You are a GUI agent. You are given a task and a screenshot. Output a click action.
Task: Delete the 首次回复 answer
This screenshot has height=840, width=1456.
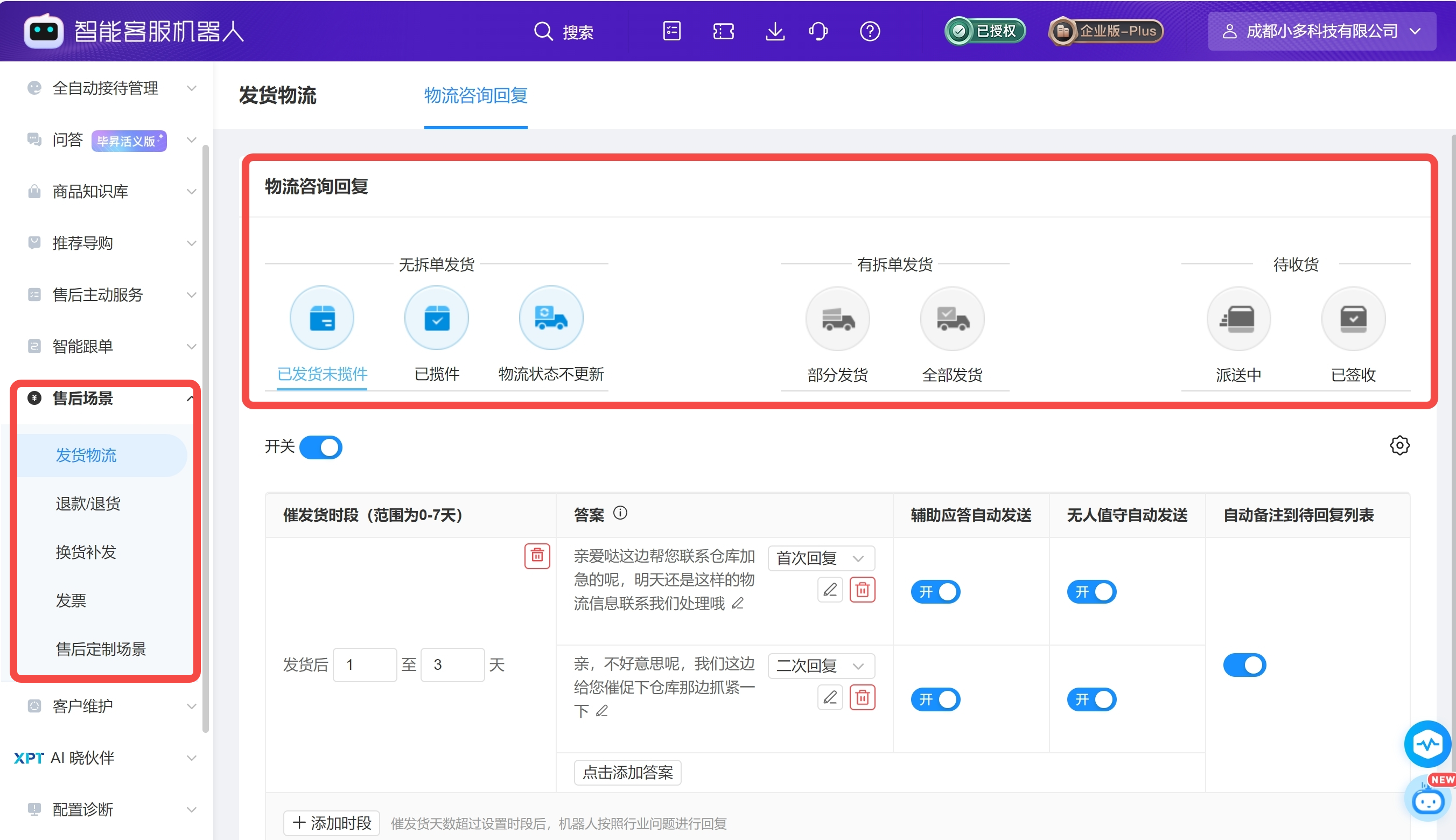[863, 590]
